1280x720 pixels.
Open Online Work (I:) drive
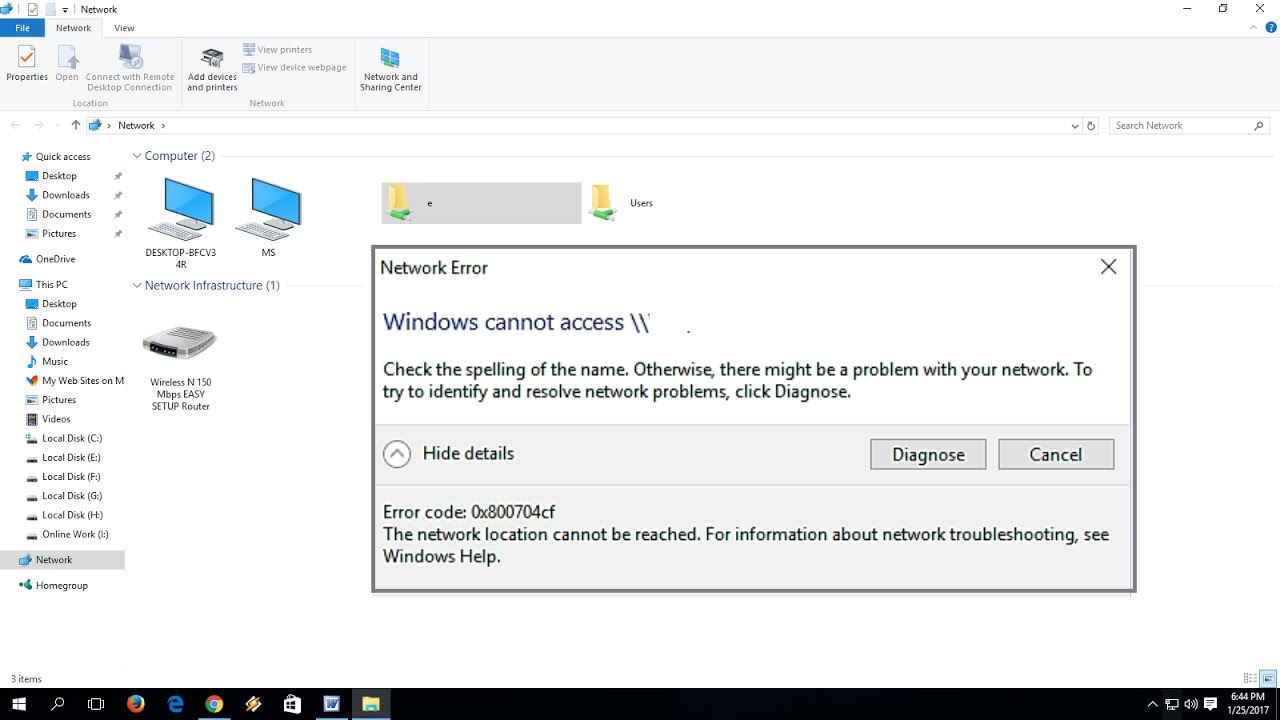pos(75,534)
